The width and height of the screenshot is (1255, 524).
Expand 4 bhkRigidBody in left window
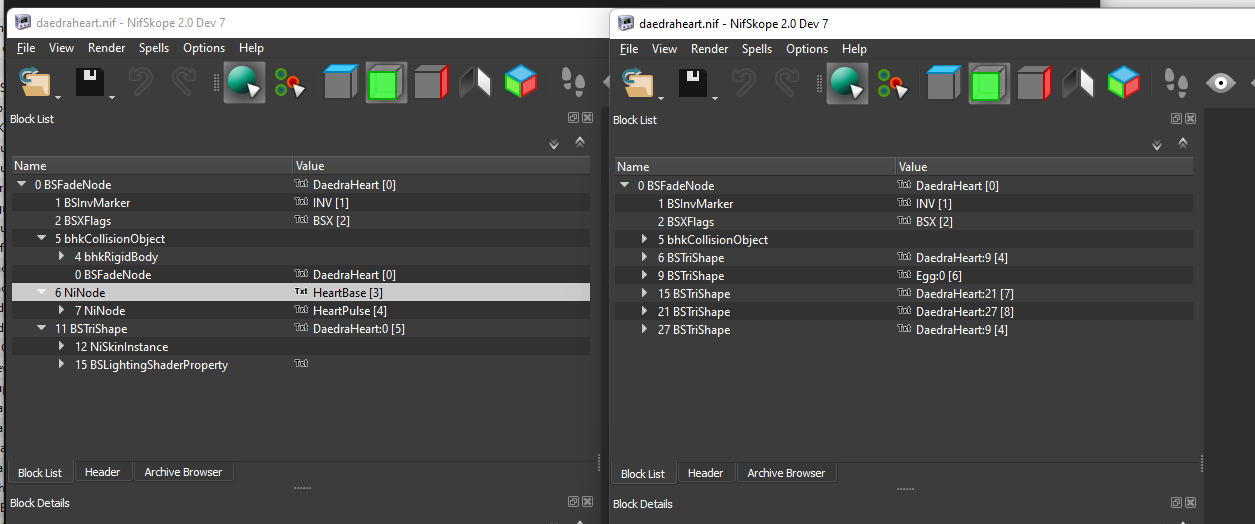pos(62,257)
